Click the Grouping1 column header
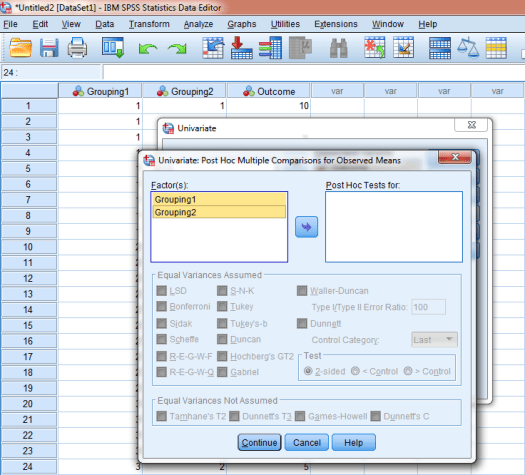This screenshot has height=475, width=525. click(100, 91)
